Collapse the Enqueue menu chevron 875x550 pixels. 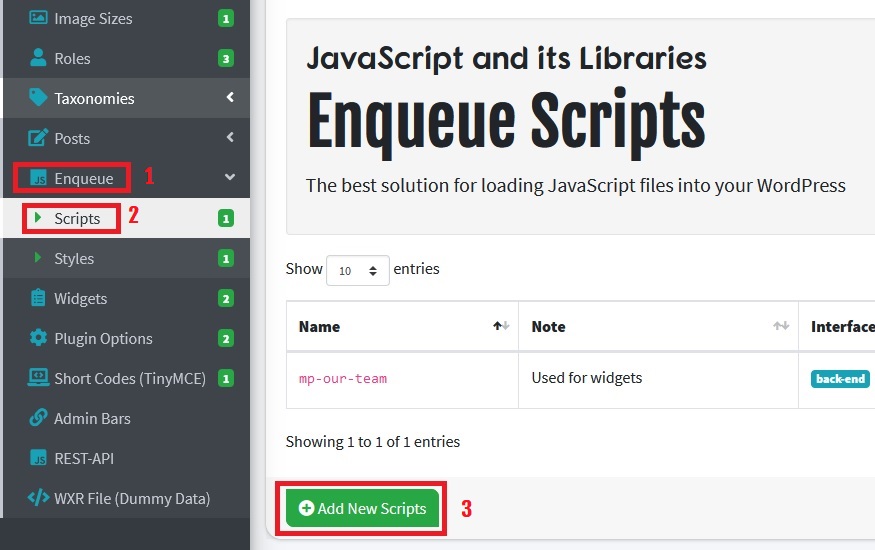point(230,178)
